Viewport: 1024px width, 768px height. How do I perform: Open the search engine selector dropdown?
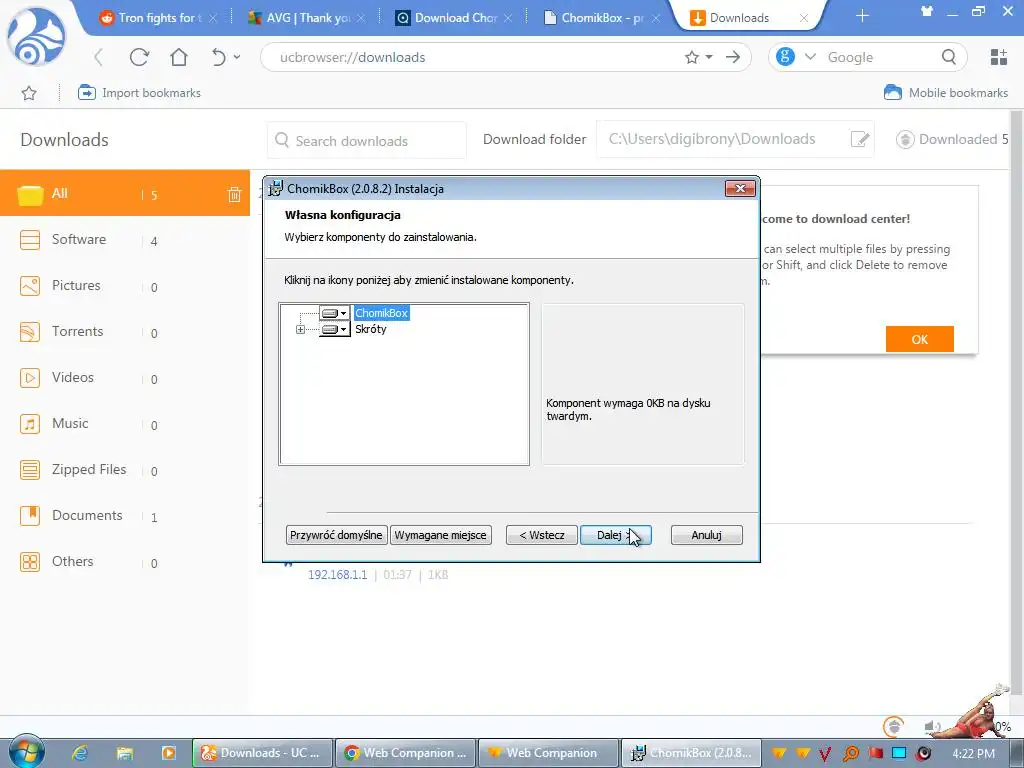(810, 57)
